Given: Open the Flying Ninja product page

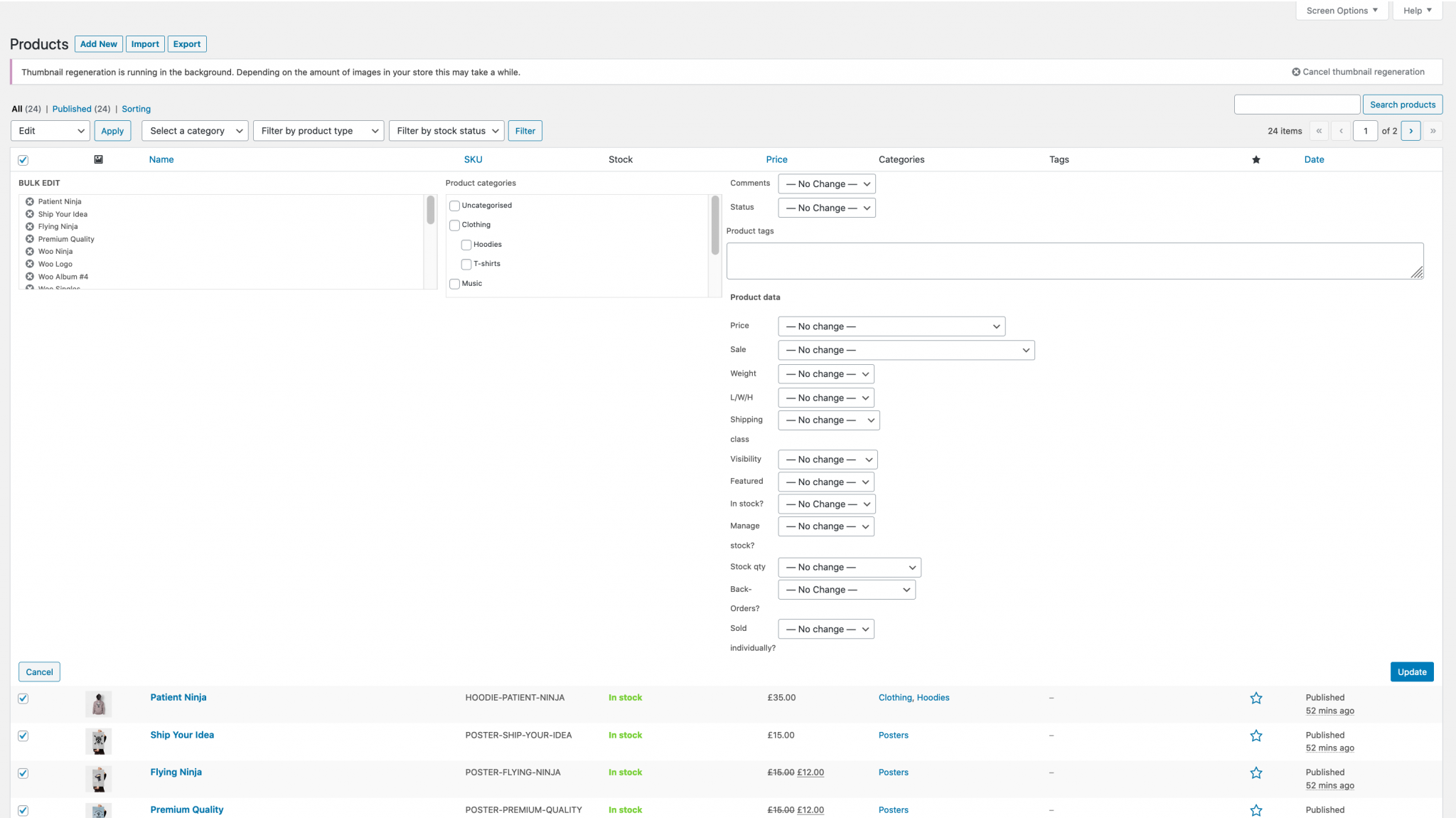Looking at the screenshot, I should (175, 772).
